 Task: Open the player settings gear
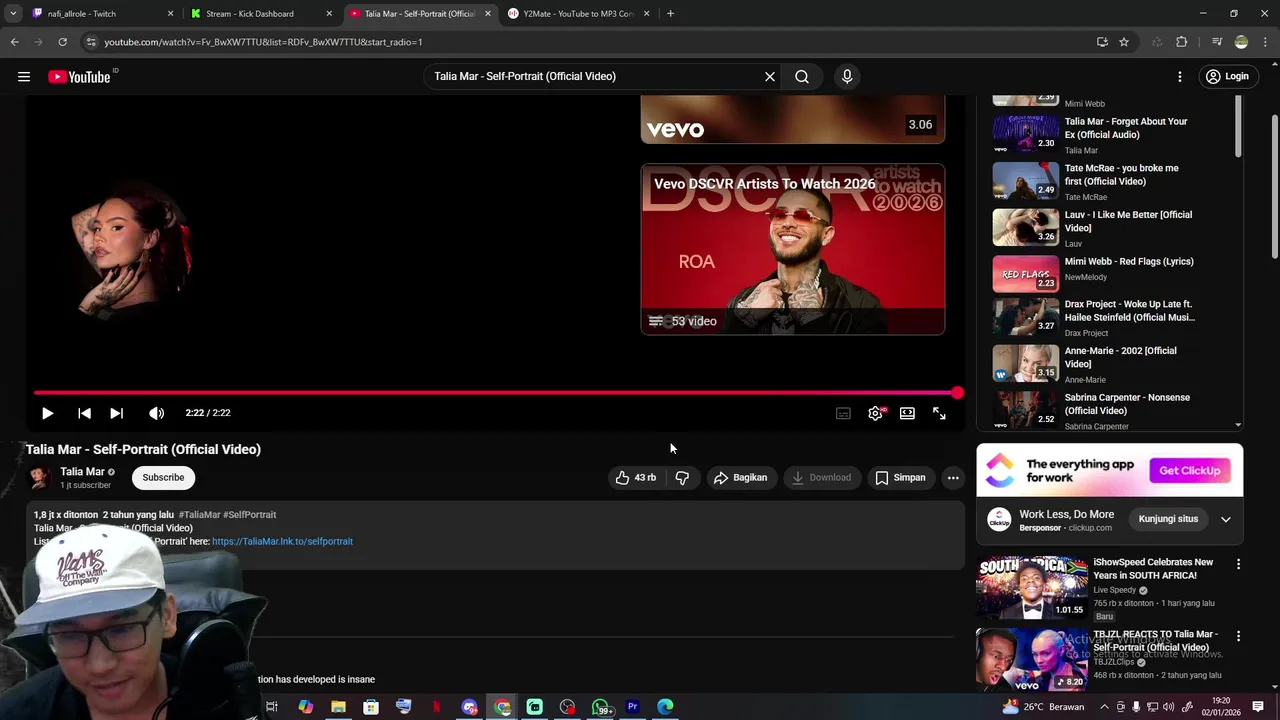click(x=875, y=413)
